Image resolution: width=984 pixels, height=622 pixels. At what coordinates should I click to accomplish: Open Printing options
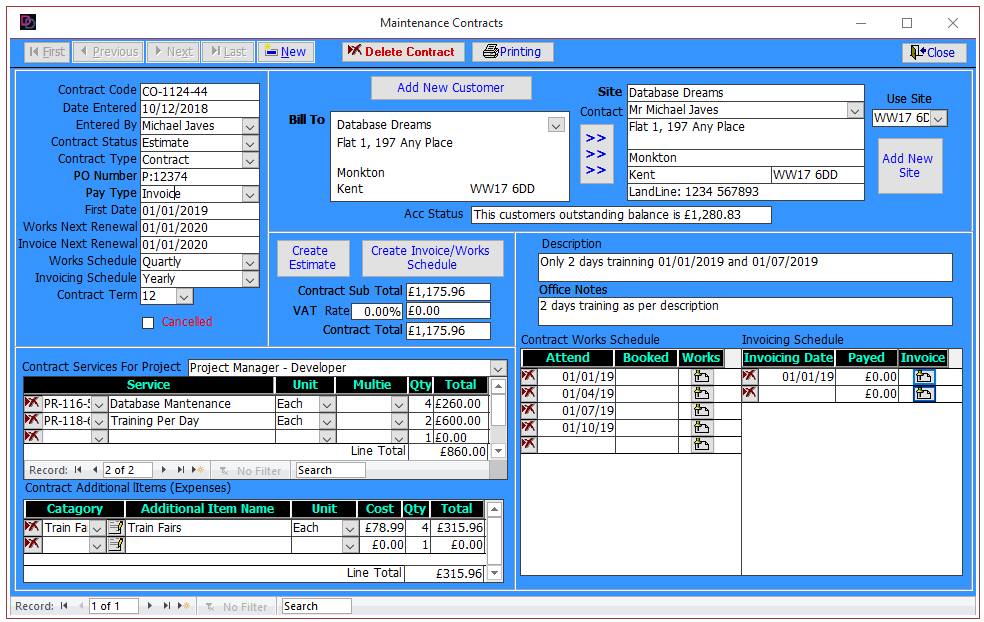click(513, 51)
